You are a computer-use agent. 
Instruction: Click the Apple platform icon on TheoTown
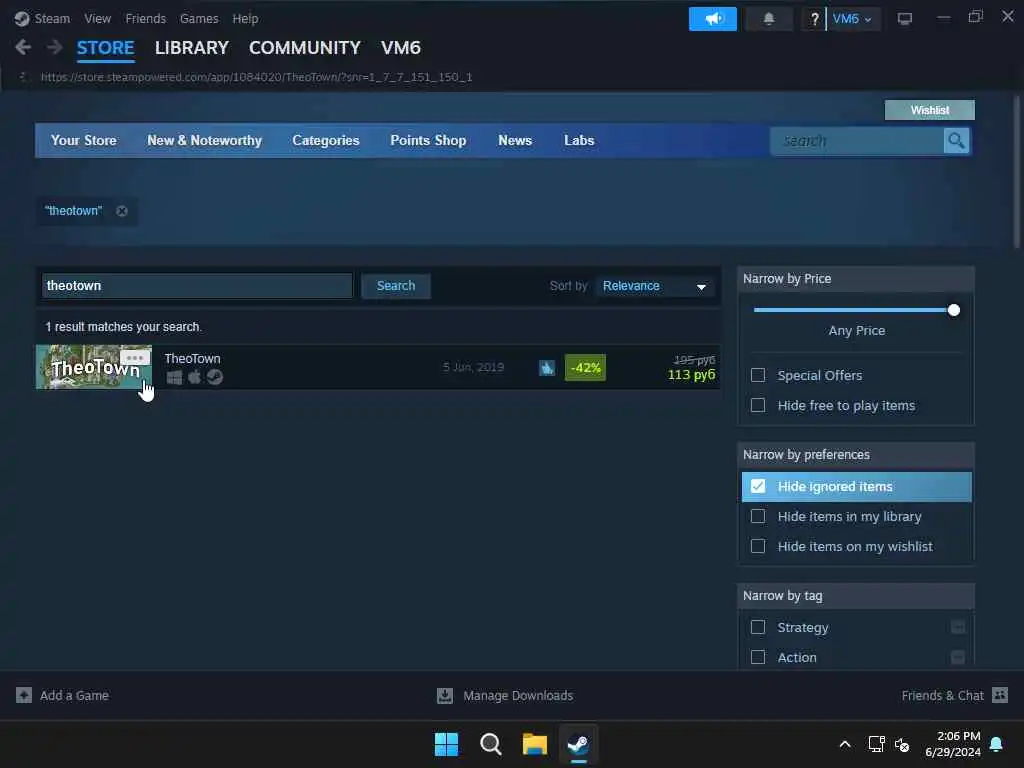(x=194, y=377)
